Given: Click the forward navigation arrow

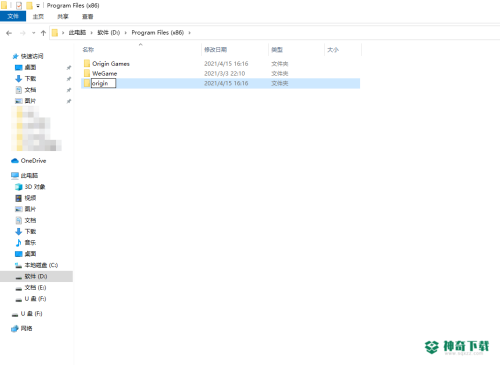Looking at the screenshot, I should pos(23,33).
